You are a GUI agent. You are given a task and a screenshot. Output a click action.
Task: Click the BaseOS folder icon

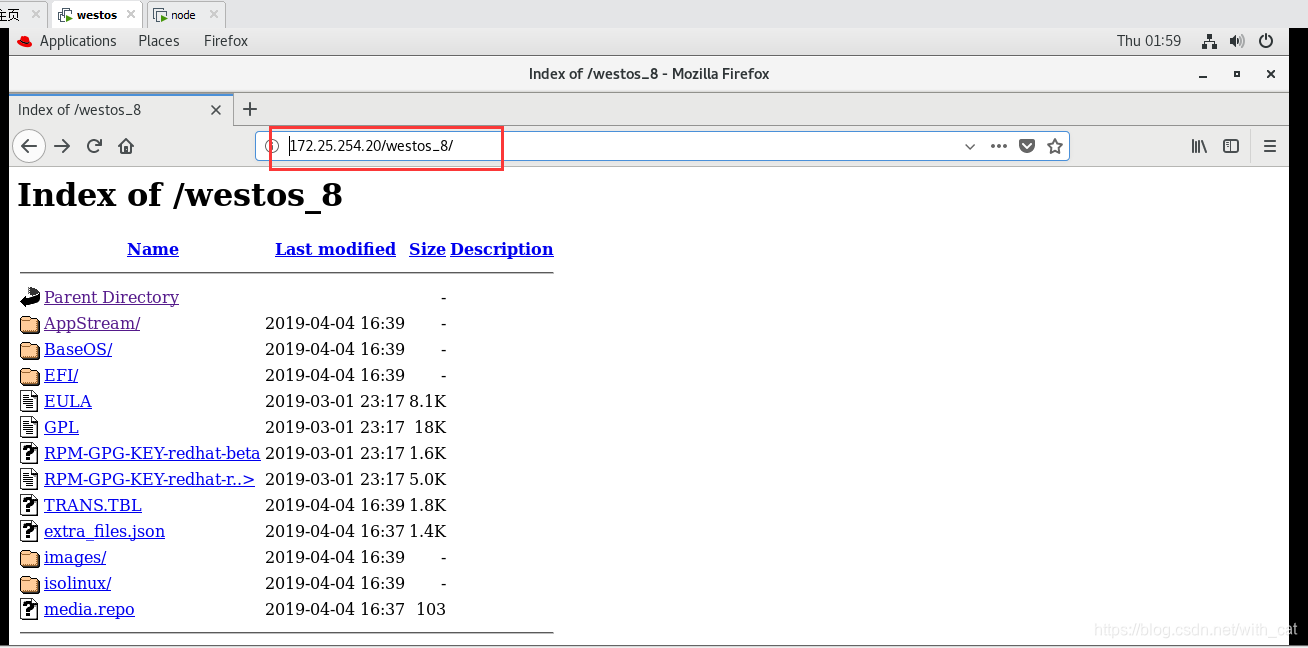point(30,350)
